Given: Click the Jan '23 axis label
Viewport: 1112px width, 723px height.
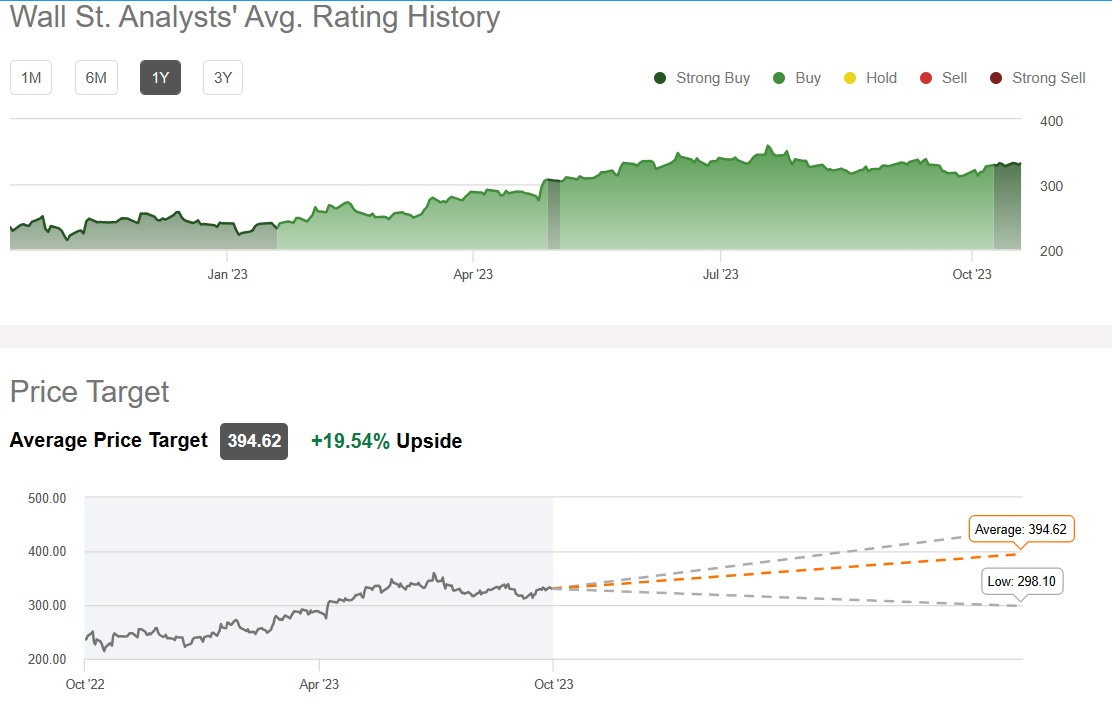Looking at the screenshot, I should (228, 274).
